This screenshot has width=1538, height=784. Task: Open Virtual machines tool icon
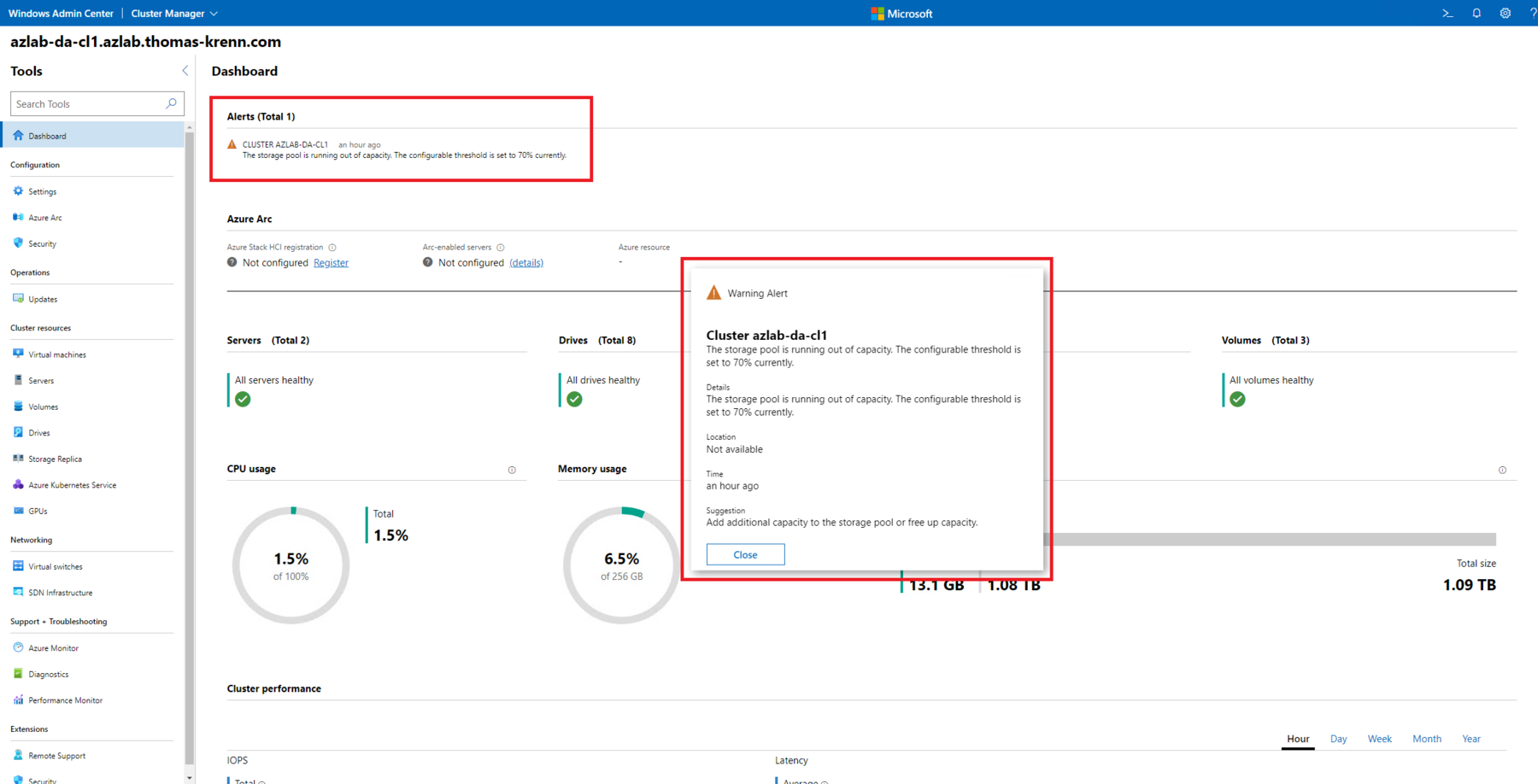18,354
